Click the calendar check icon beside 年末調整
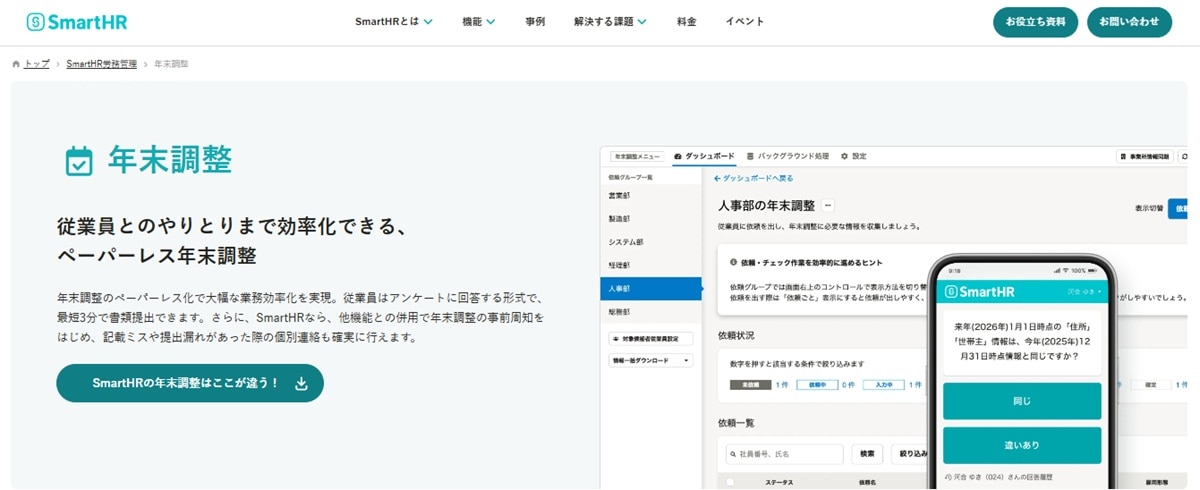This screenshot has height=490, width=1200. pos(79,160)
